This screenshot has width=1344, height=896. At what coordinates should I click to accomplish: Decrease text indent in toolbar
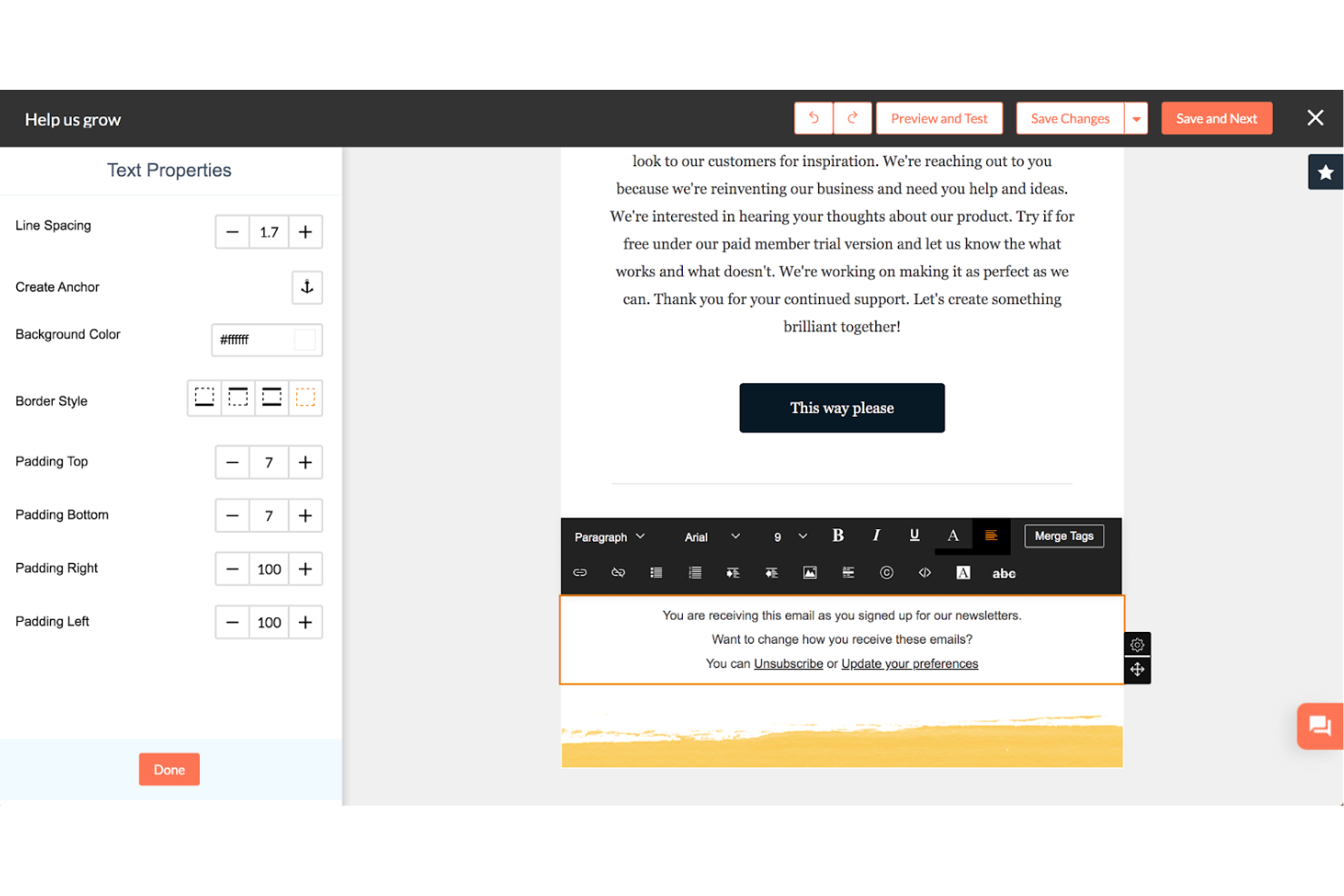771,573
